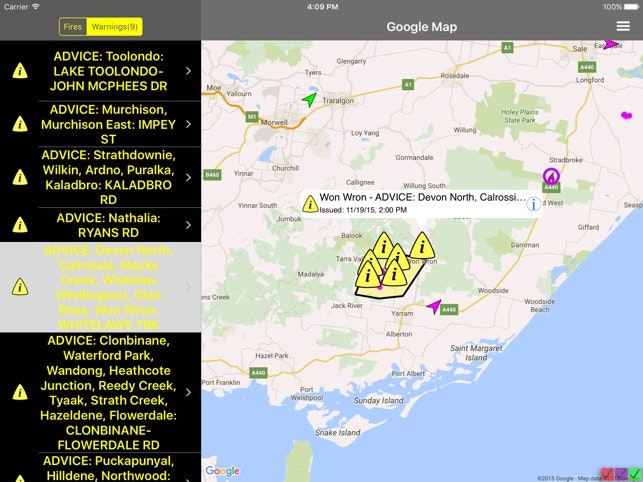Image resolution: width=643 pixels, height=482 pixels.
Task: Expand the Toolondo advice with its chevron
Action: [188, 70]
